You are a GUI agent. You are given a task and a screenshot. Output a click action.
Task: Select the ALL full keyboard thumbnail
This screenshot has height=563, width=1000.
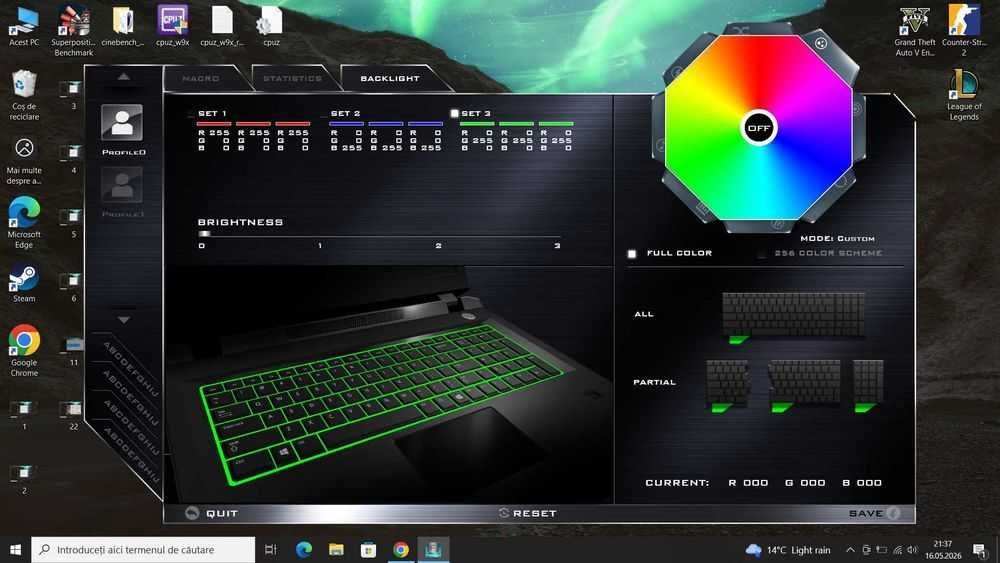793,314
